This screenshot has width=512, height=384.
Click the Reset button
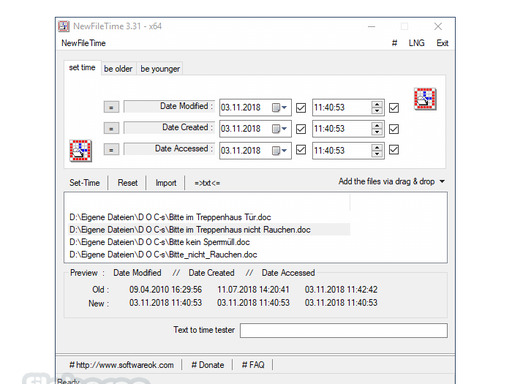(128, 183)
